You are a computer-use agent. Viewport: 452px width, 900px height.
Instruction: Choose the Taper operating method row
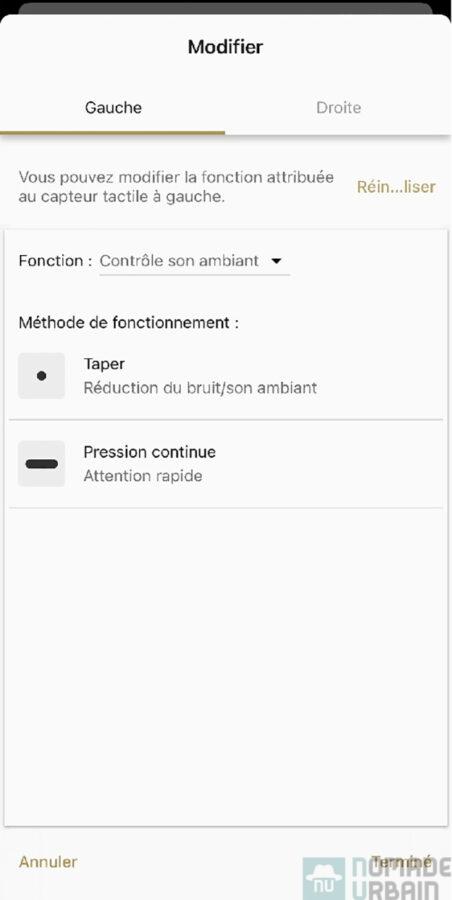[226, 376]
